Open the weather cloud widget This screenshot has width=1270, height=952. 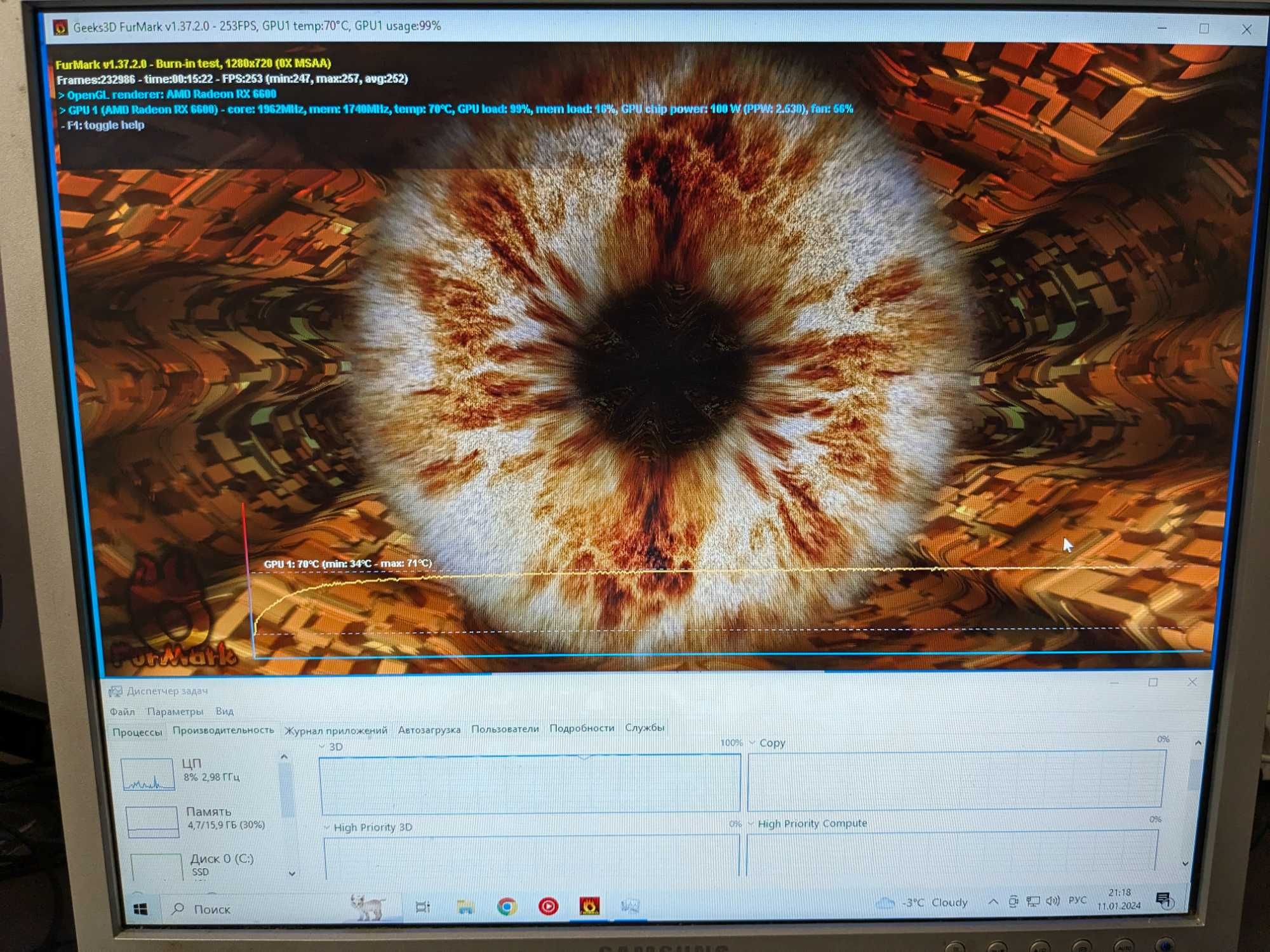[885, 902]
